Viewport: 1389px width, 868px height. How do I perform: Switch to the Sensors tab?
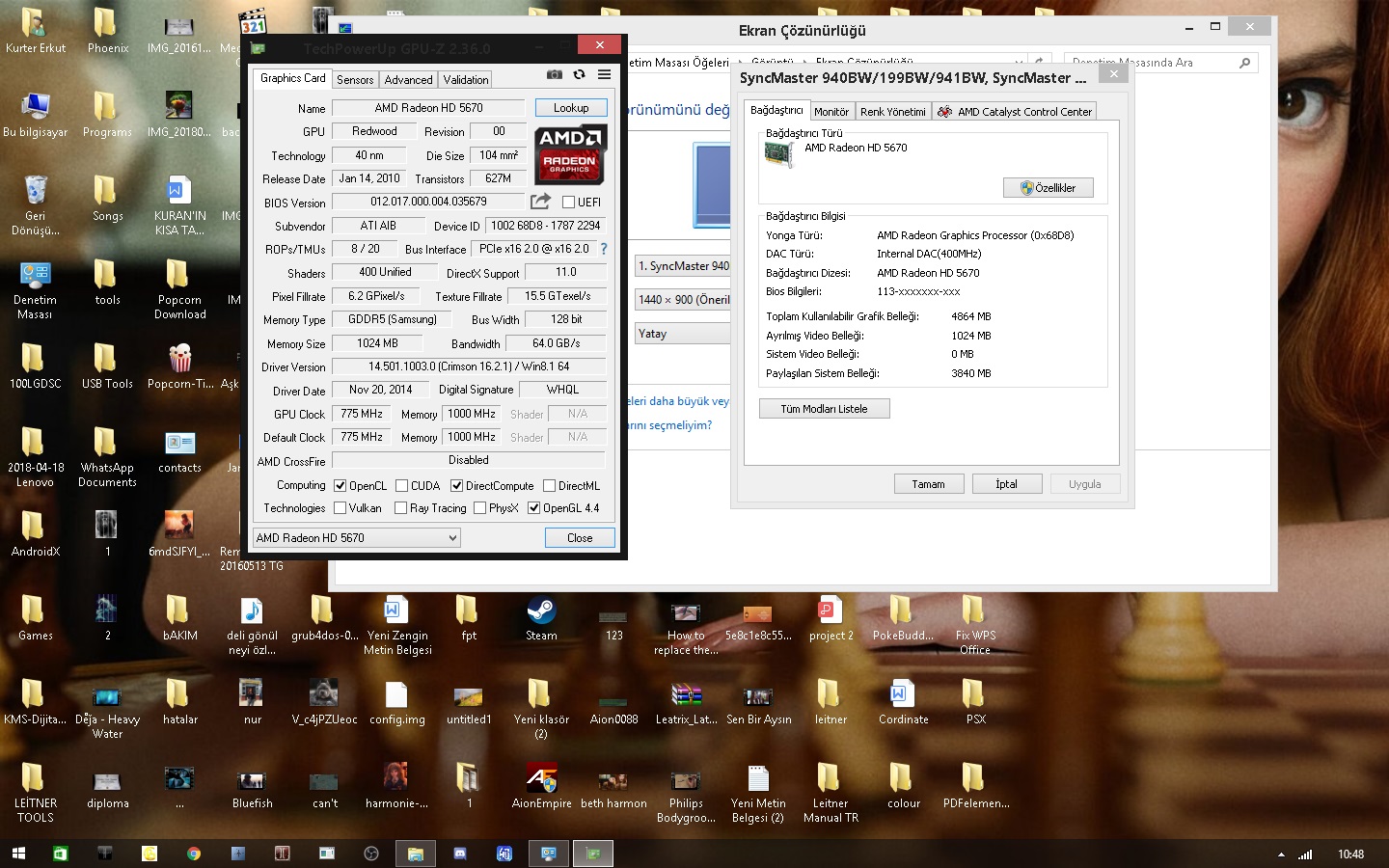point(355,80)
